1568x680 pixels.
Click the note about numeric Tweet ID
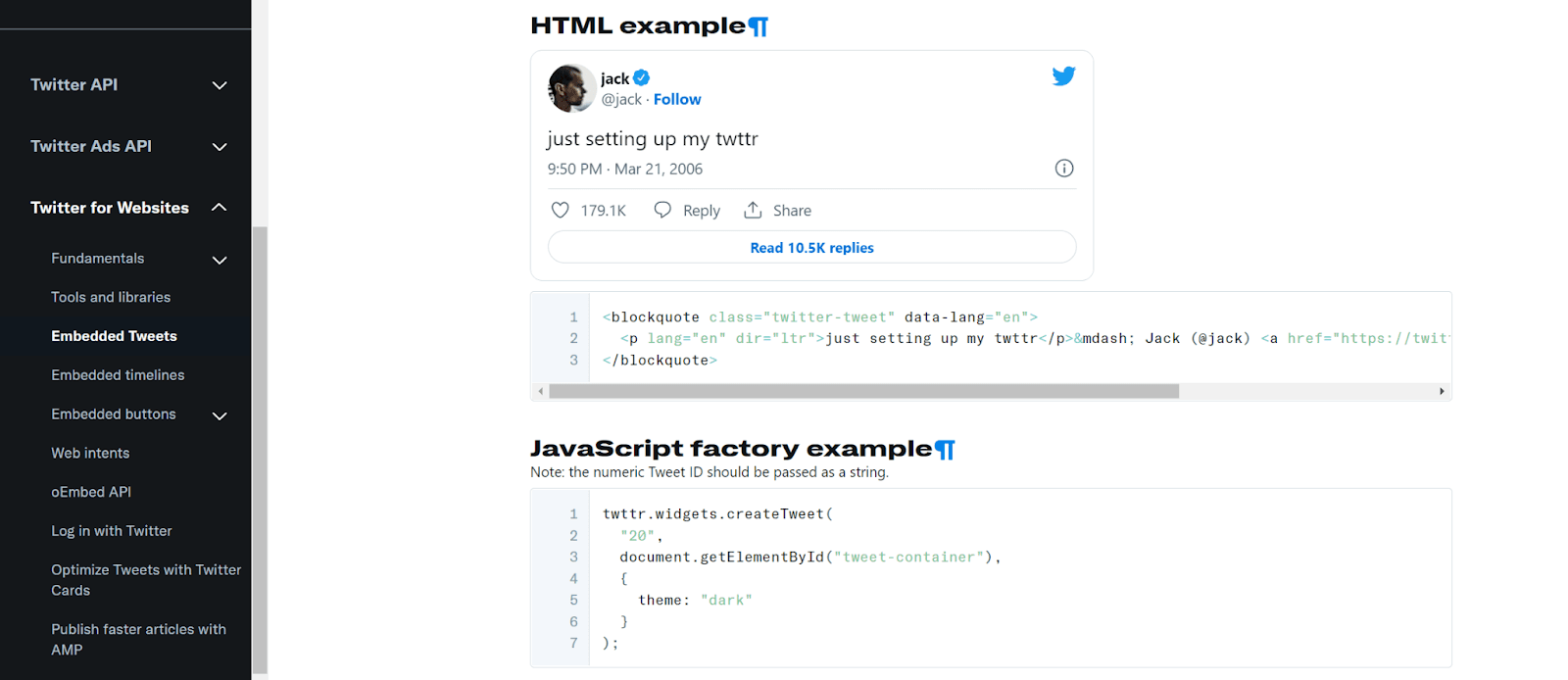tap(710, 472)
